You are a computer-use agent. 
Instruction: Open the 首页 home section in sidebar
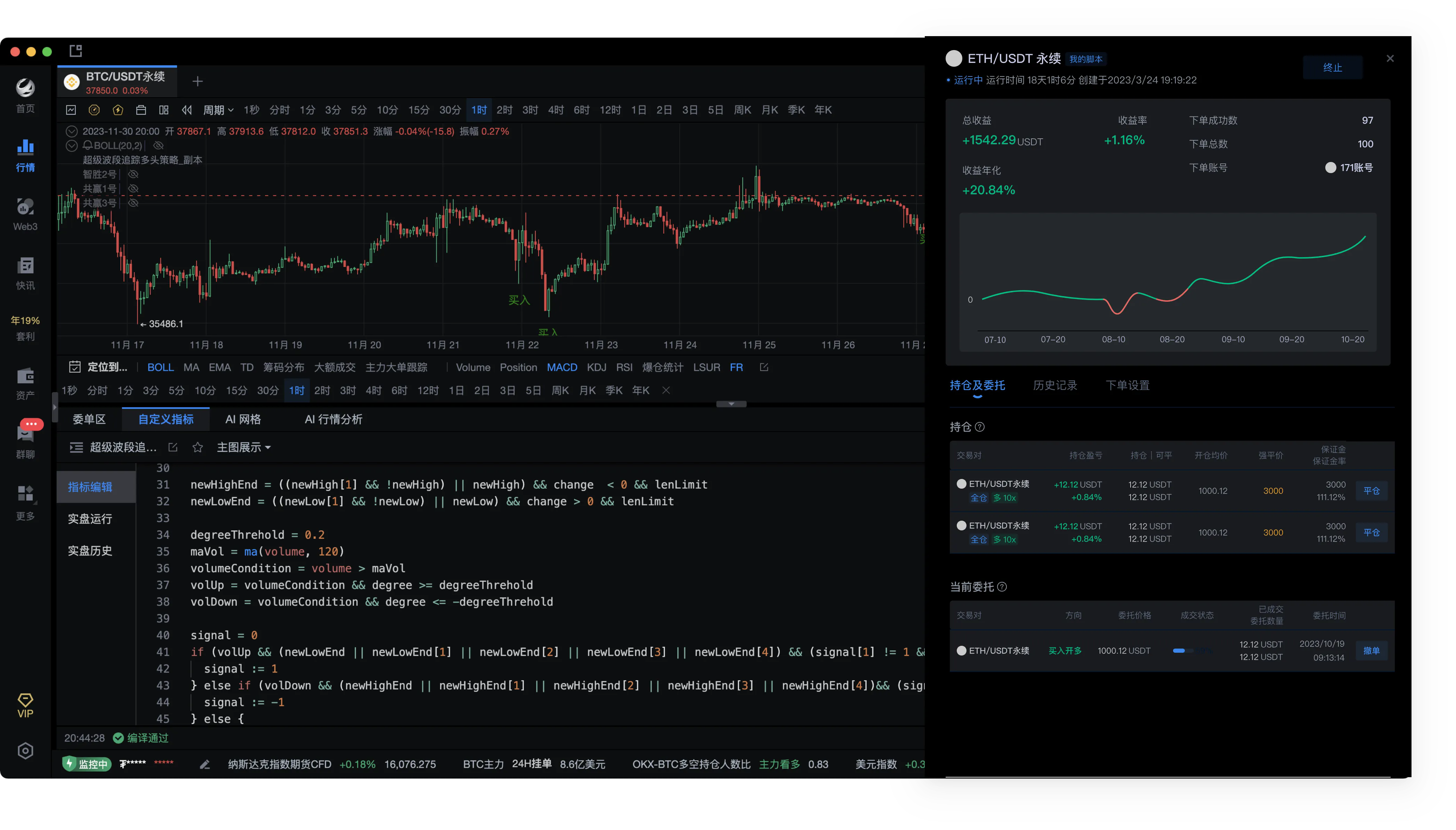(x=25, y=95)
